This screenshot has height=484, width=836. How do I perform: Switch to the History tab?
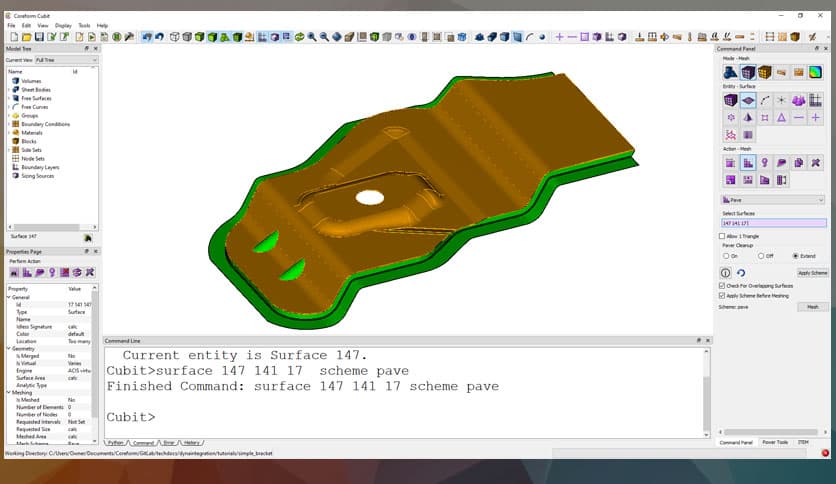coord(192,443)
